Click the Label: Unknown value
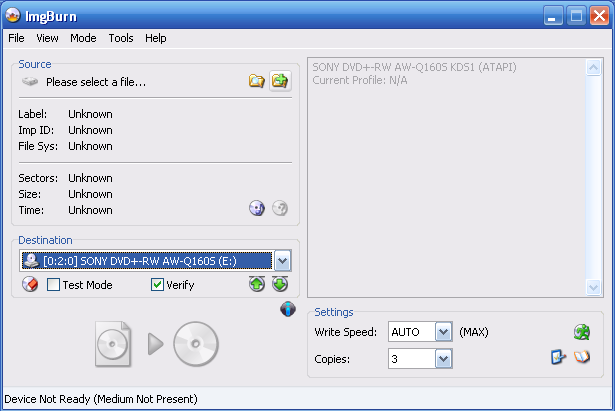Screen dimensions: 615x411 (x=90, y=114)
